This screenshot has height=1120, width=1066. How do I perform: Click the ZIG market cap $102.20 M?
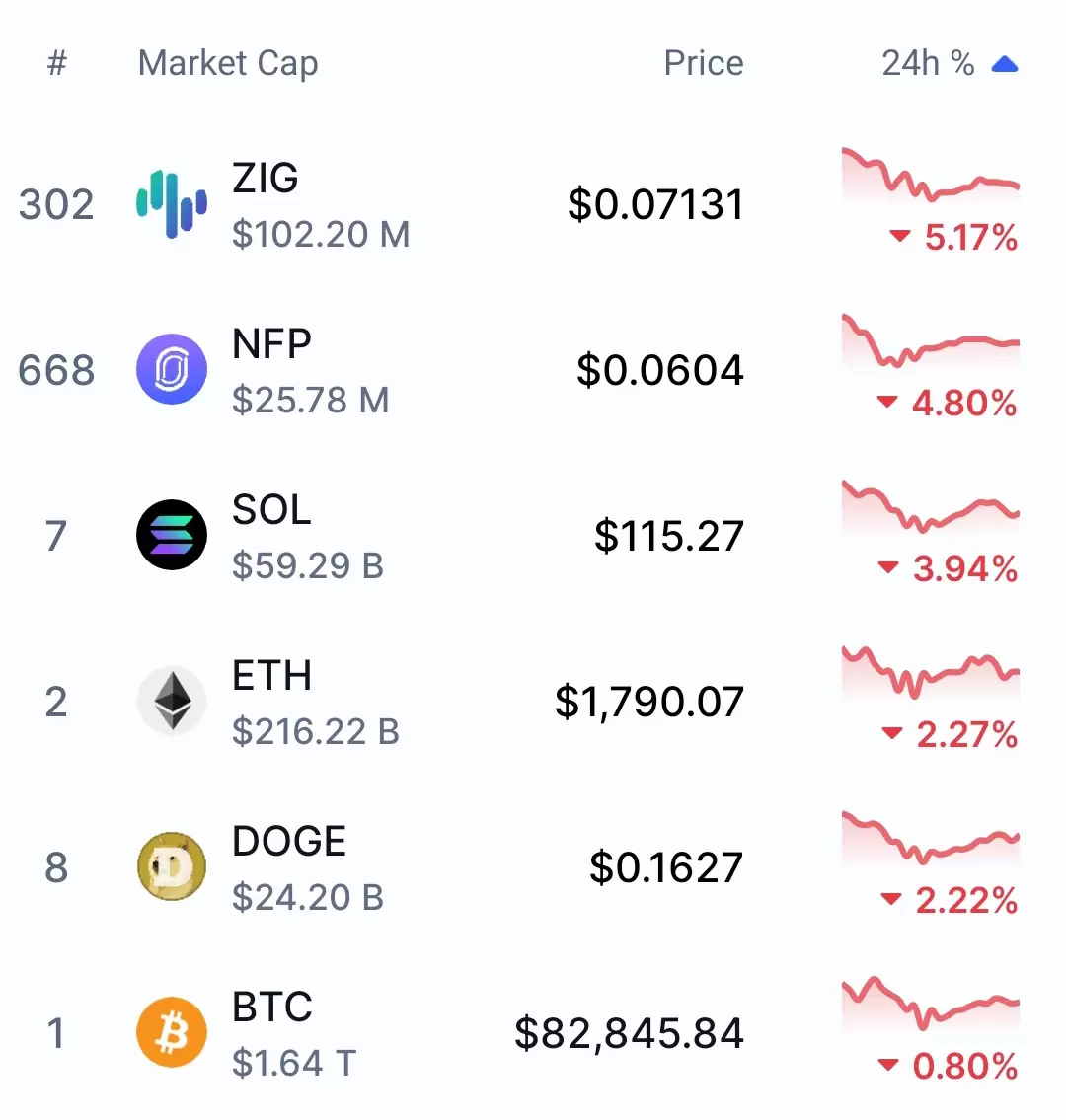(321, 234)
